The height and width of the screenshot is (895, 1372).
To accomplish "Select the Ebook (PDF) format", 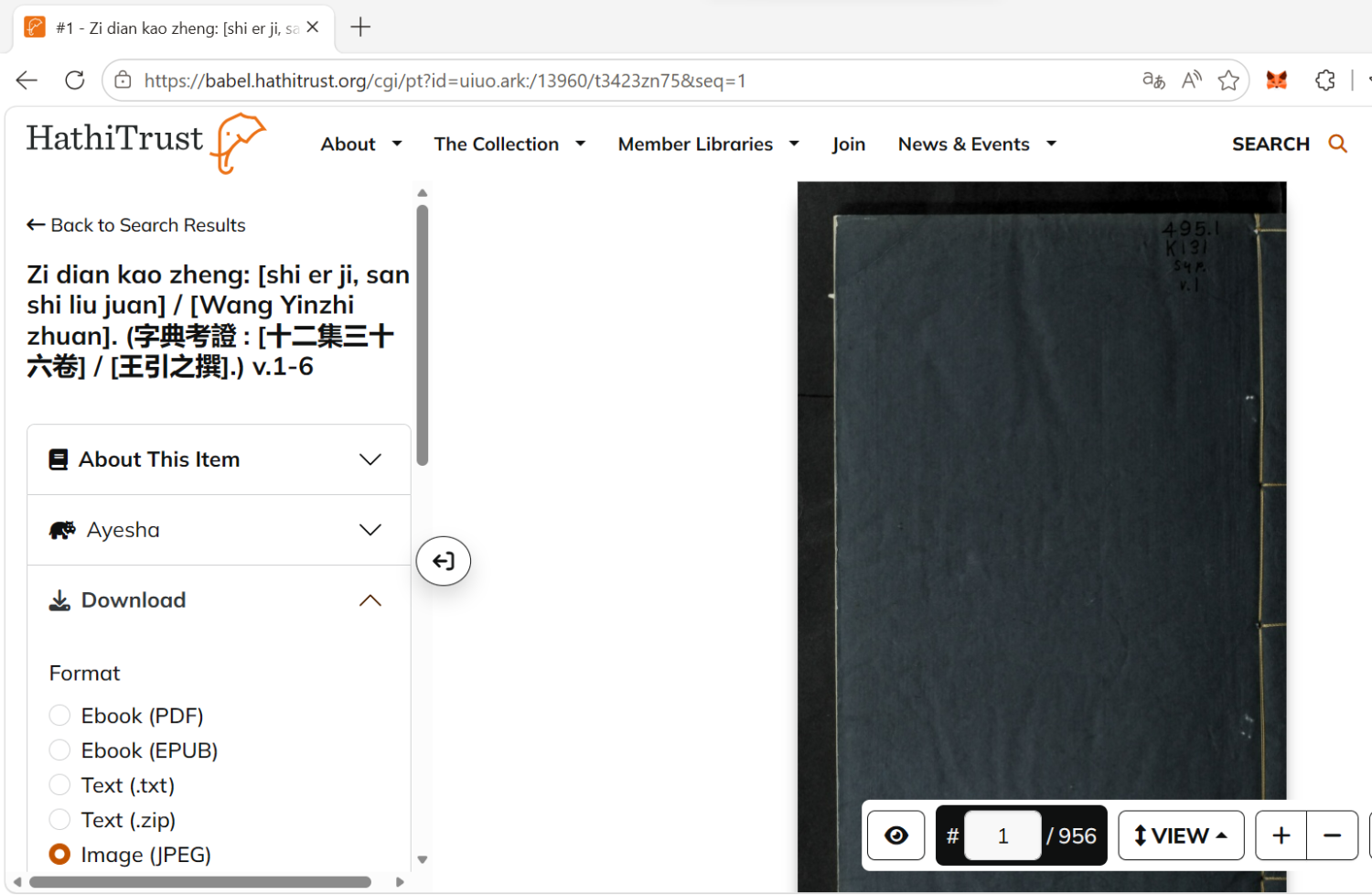I will (59, 716).
